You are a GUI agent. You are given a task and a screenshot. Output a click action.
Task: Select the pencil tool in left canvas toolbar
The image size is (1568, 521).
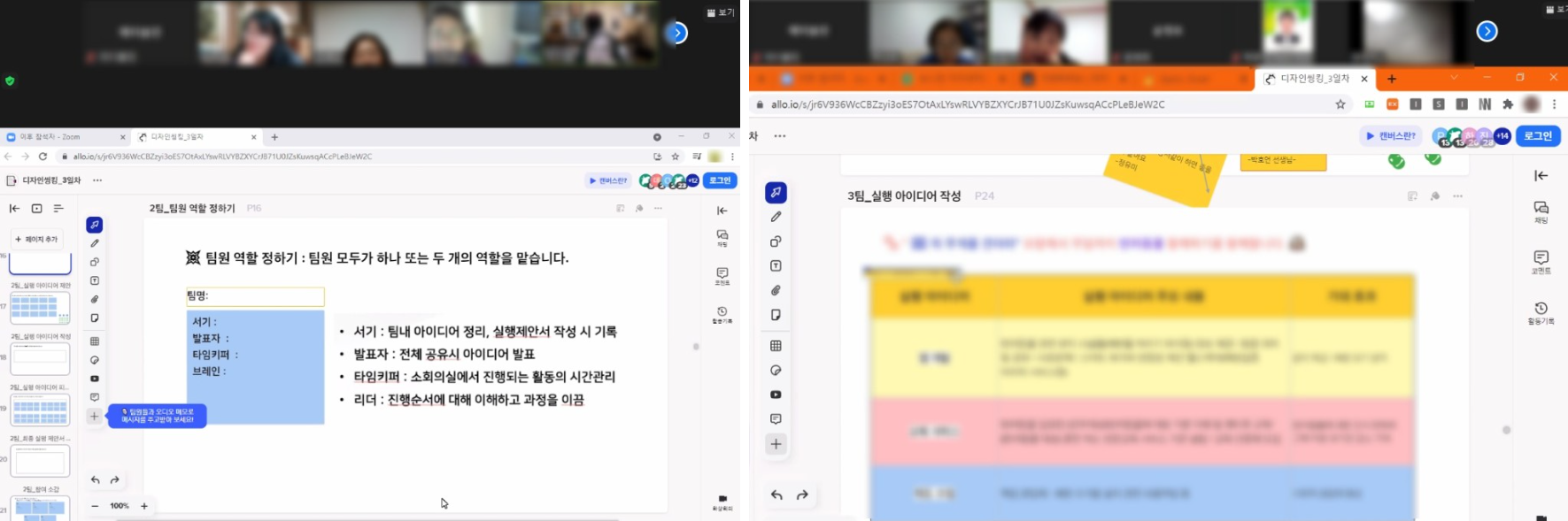point(95,243)
